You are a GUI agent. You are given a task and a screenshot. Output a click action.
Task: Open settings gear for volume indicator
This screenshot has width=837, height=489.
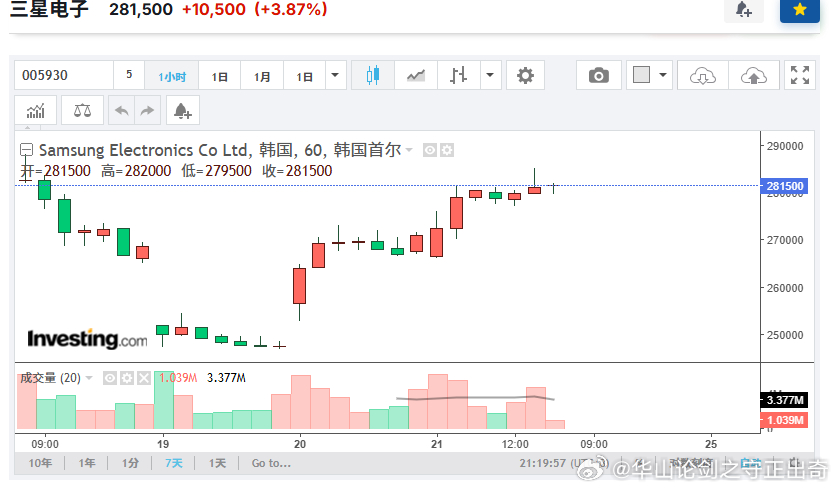click(x=127, y=378)
